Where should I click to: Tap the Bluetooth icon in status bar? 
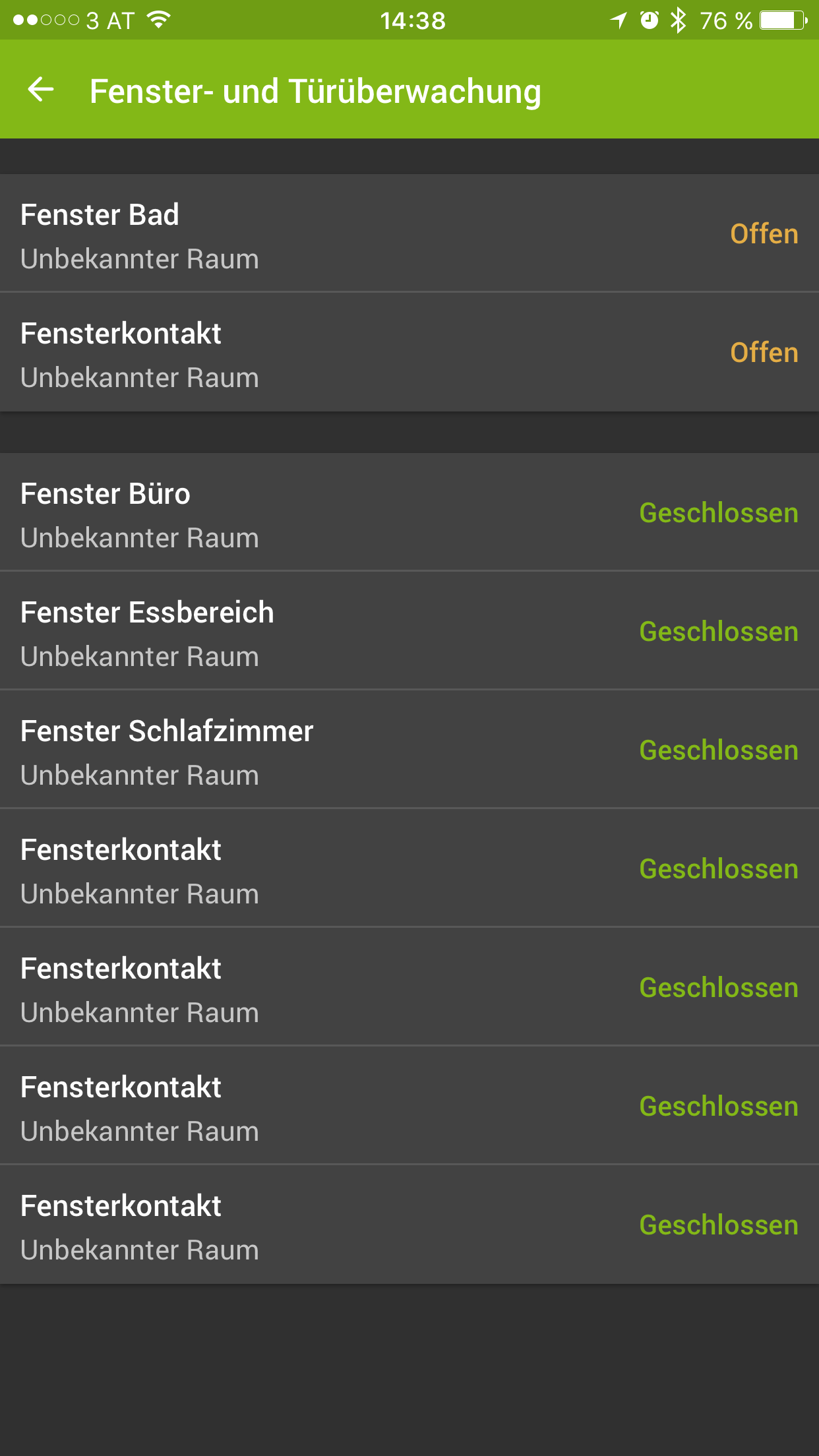click(677, 20)
